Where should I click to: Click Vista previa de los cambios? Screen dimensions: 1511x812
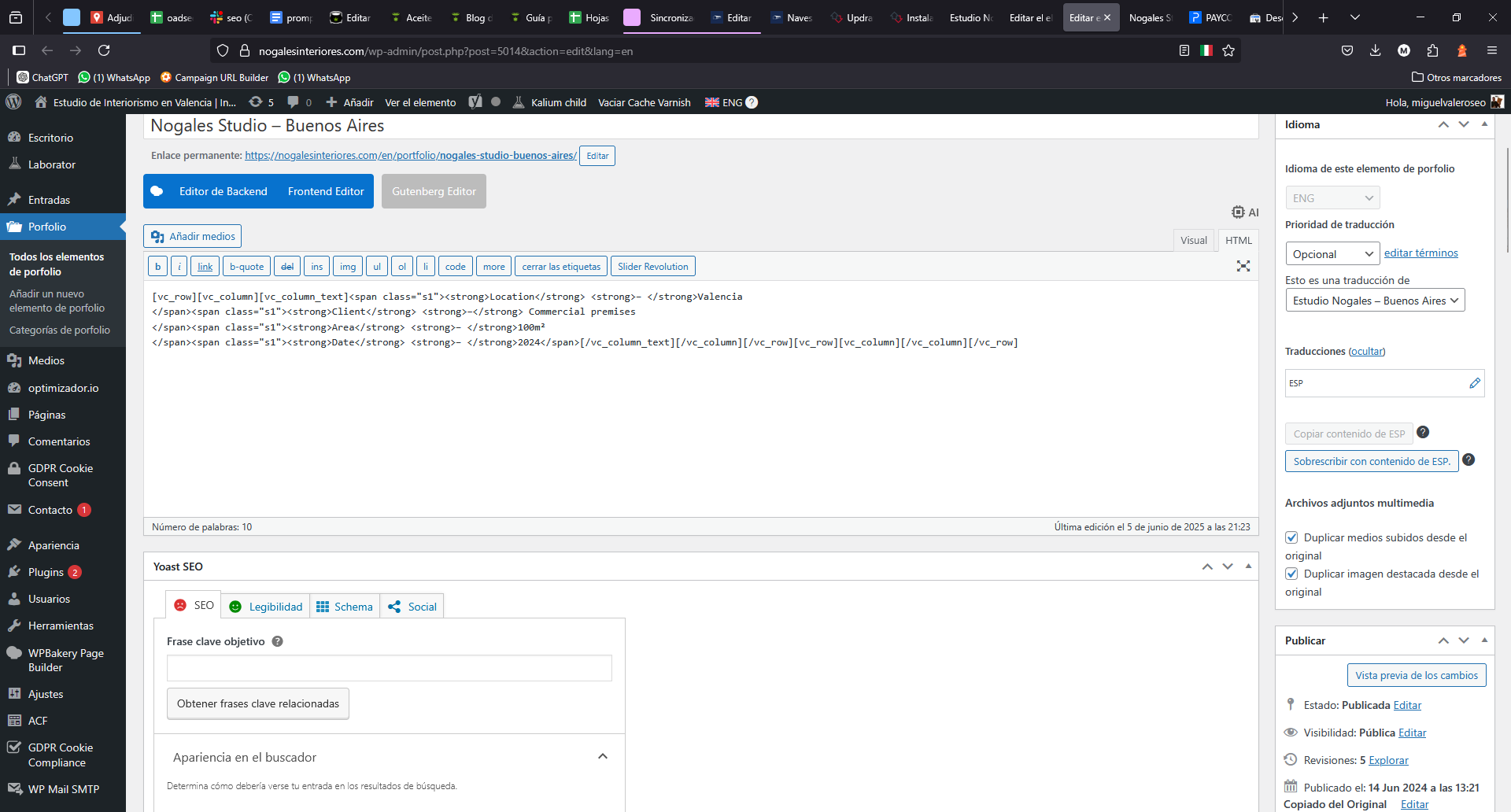pos(1417,675)
